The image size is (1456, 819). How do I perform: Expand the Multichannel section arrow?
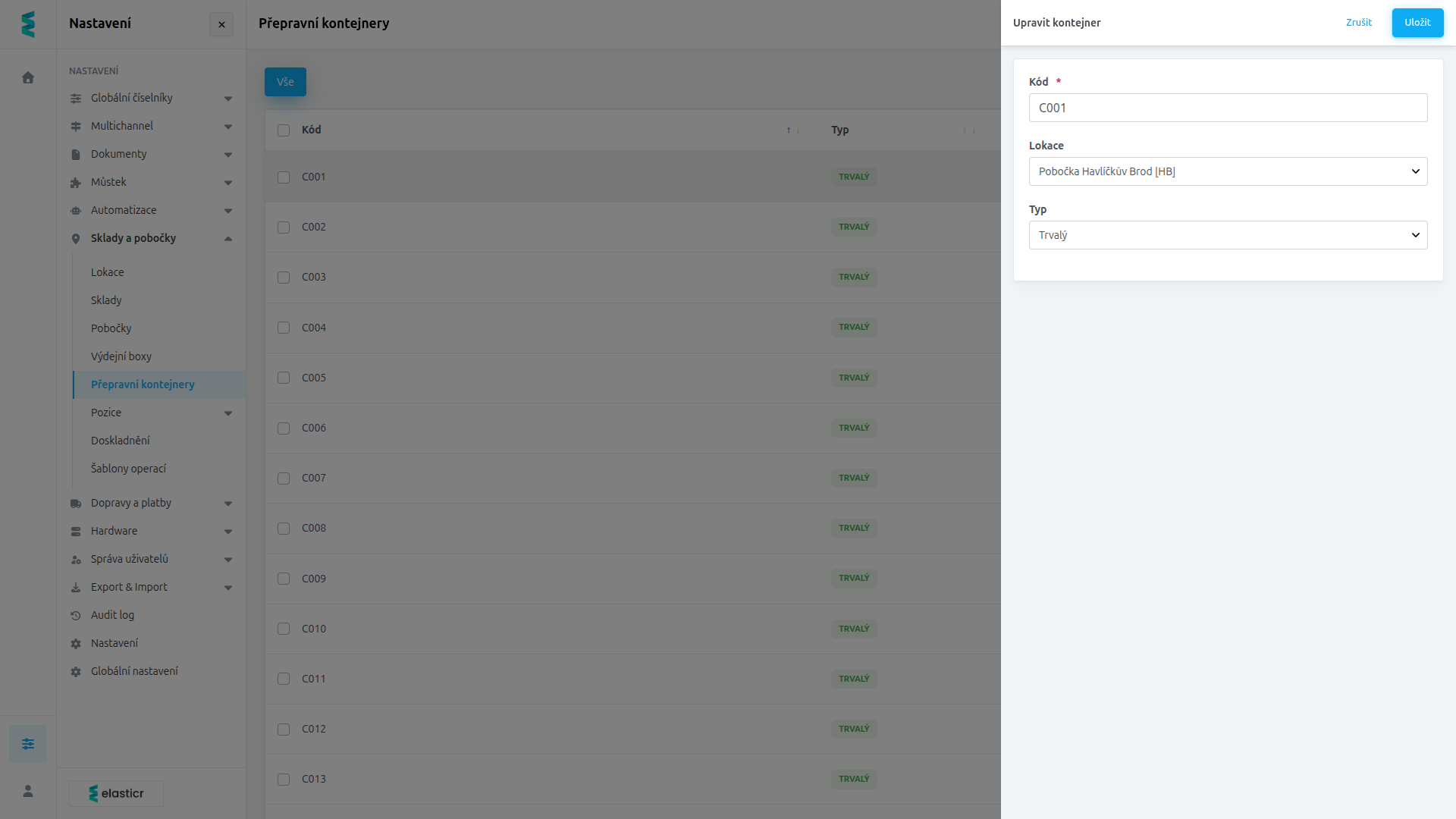click(228, 127)
